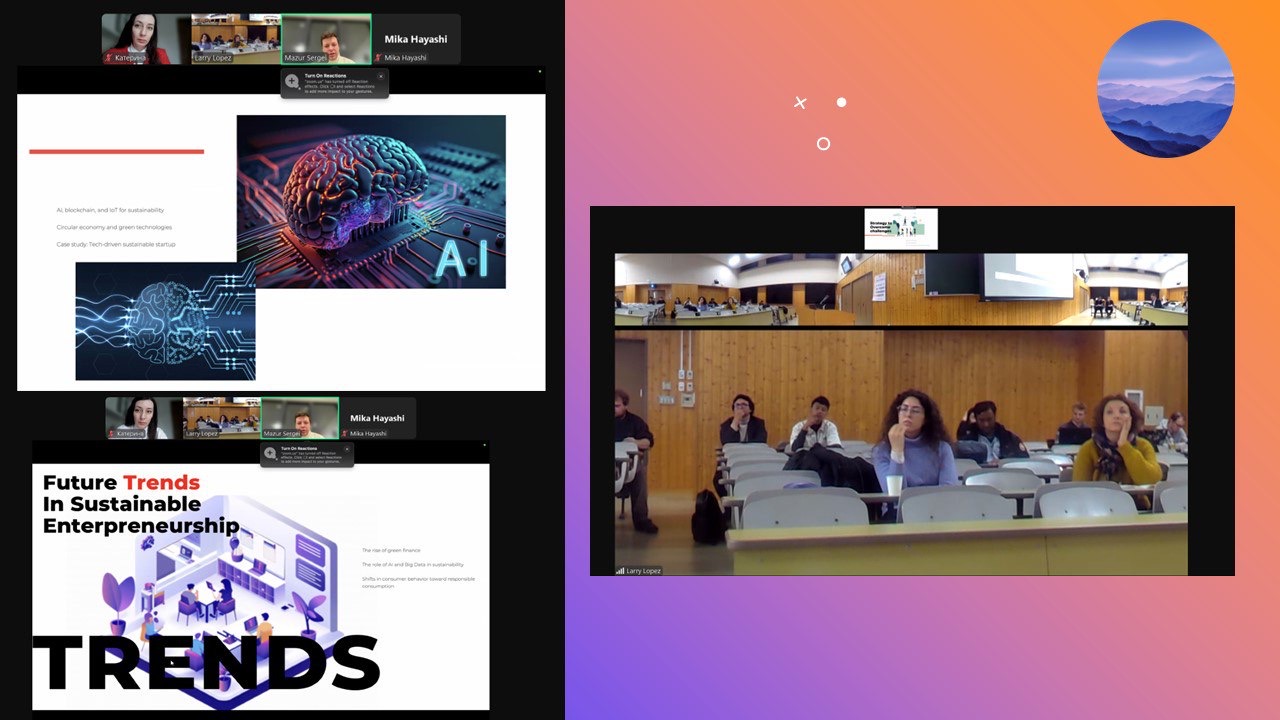The image size is (1280, 720).
Task: Click the panoramic classroom view strip
Action: tap(901, 289)
